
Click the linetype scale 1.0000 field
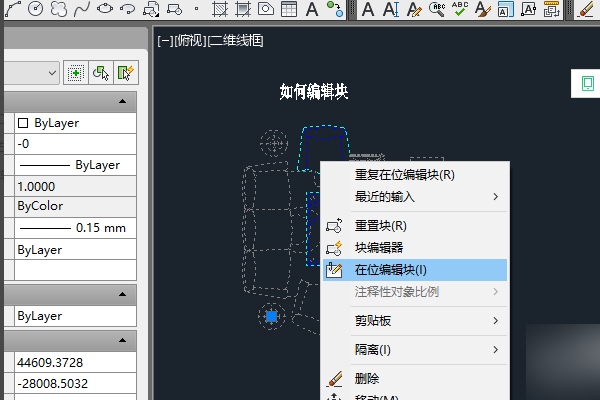[x=75, y=186]
